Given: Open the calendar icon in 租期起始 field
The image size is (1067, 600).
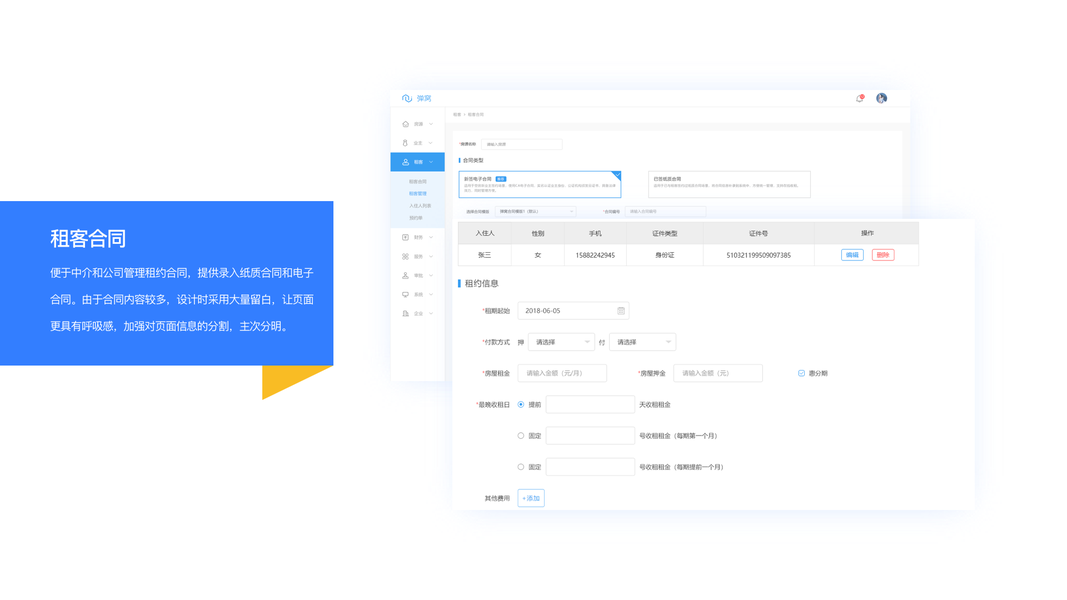Looking at the screenshot, I should point(621,311).
